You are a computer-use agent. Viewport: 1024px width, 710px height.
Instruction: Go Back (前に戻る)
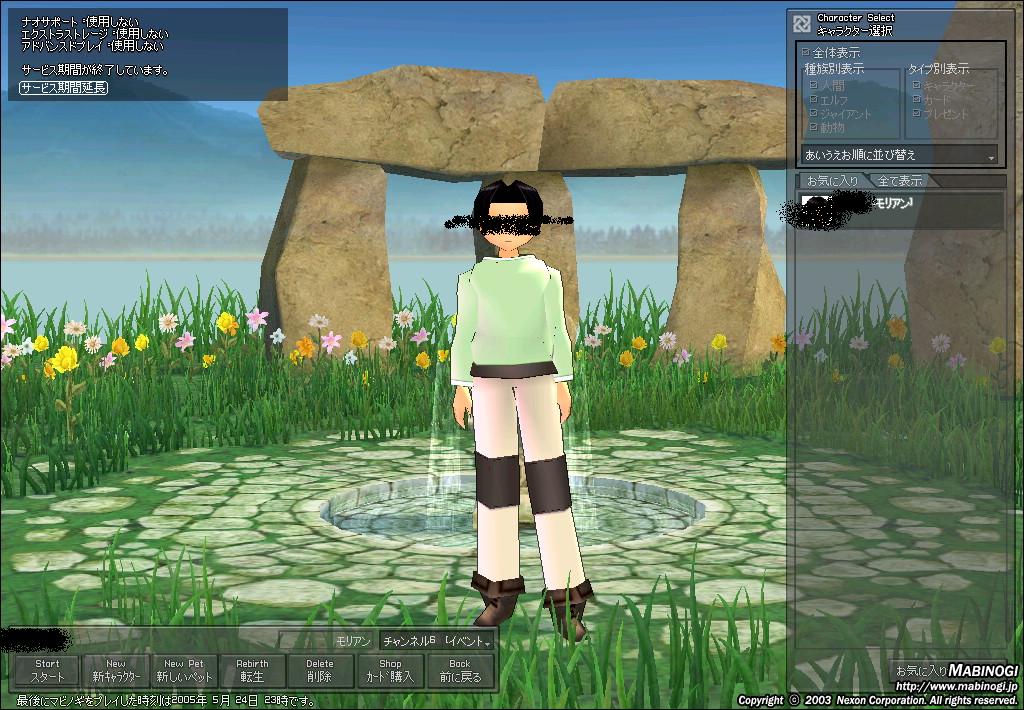pos(460,670)
